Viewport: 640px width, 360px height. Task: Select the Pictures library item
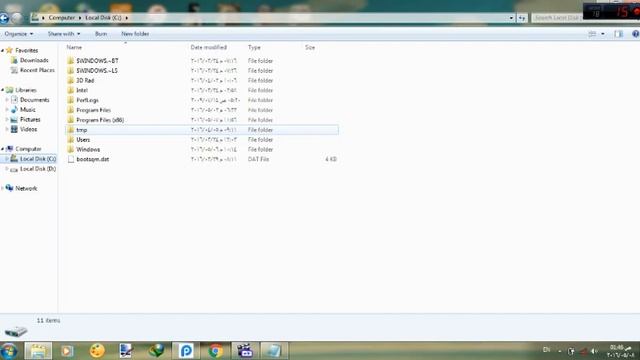(x=30, y=119)
